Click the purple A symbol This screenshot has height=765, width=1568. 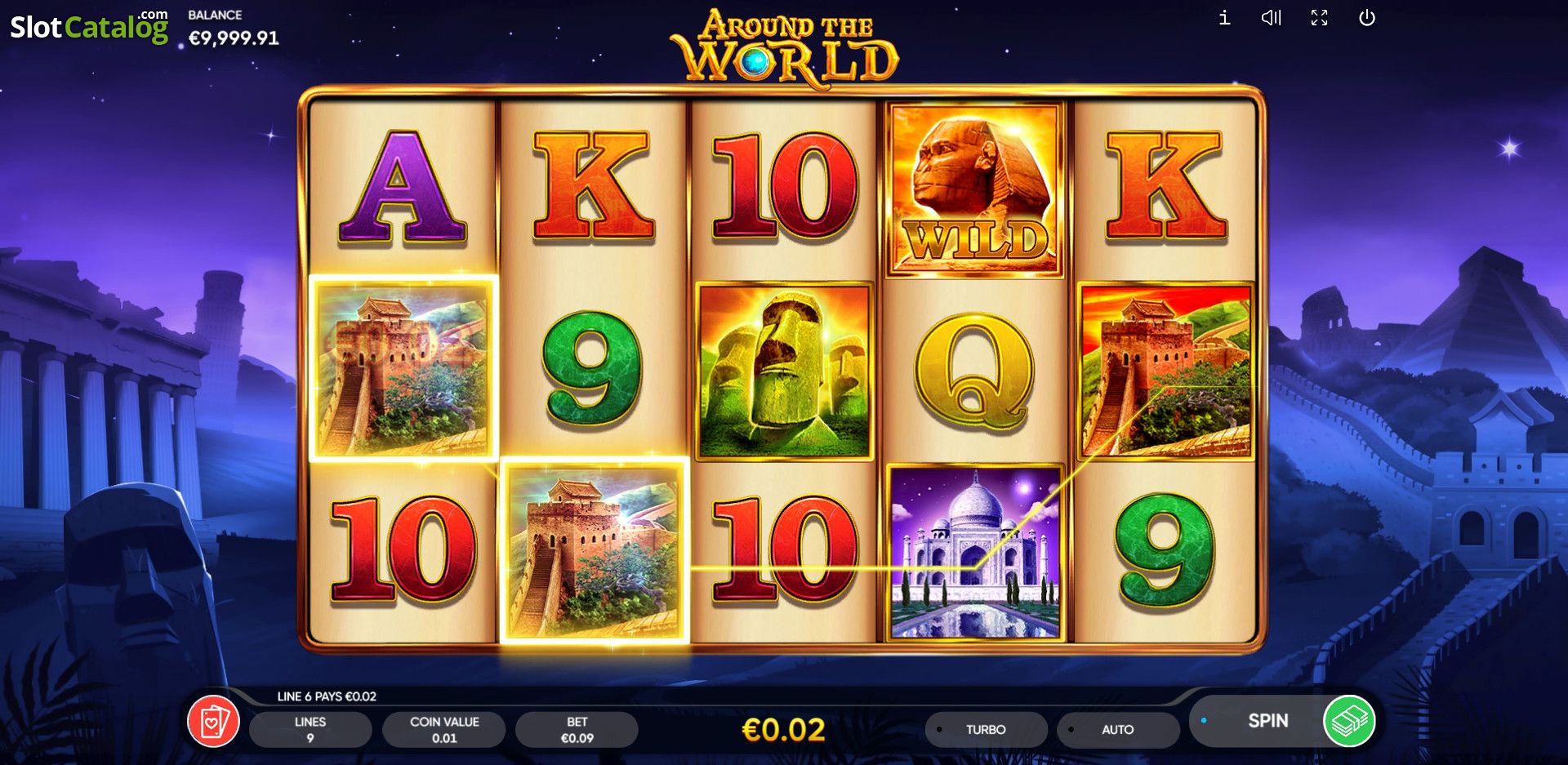pos(402,188)
